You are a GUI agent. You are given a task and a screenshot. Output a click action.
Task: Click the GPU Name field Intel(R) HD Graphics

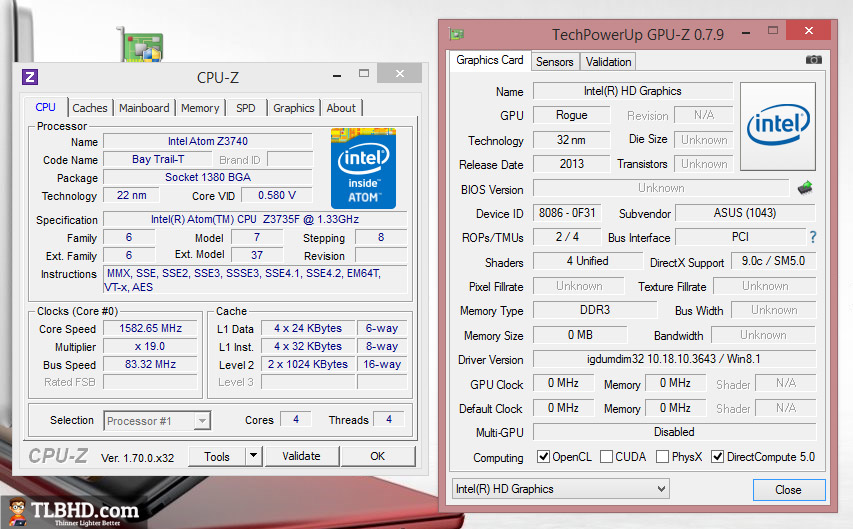click(x=633, y=91)
